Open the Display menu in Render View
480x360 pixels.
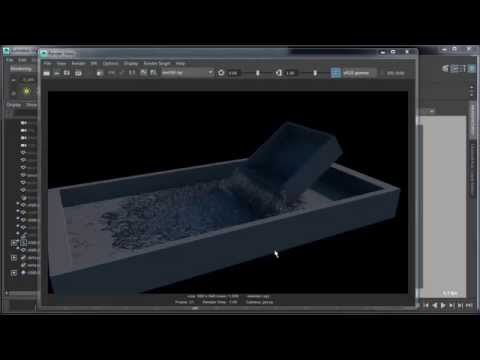pyautogui.click(x=131, y=63)
